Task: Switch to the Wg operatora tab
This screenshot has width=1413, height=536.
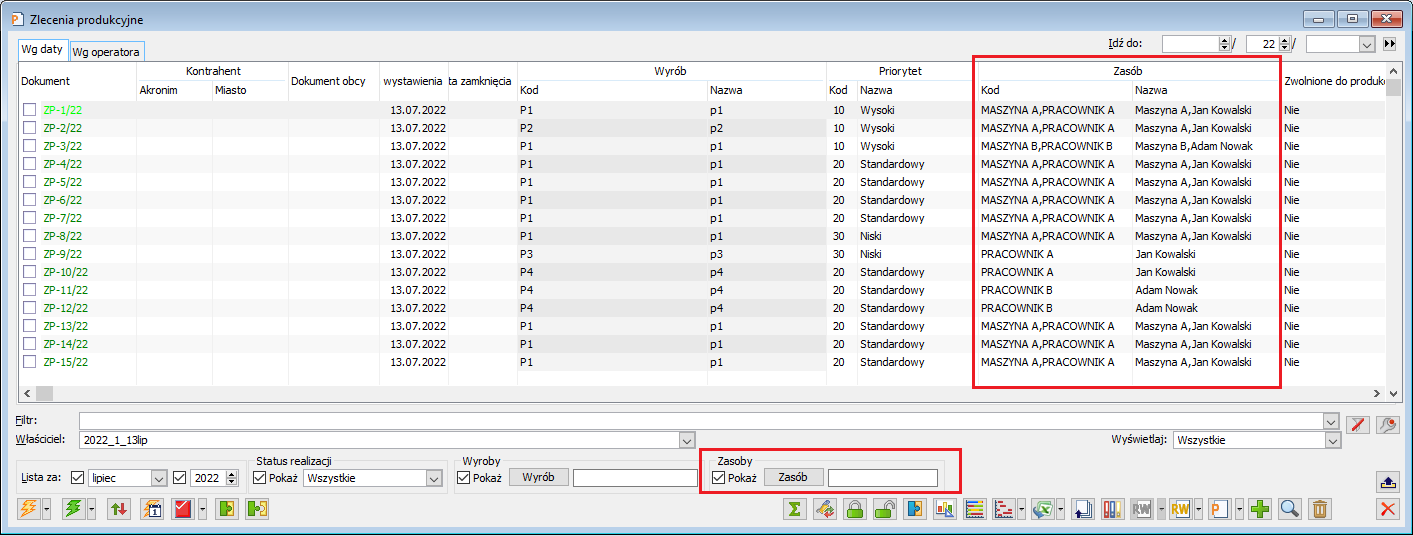Action: [x=106, y=52]
